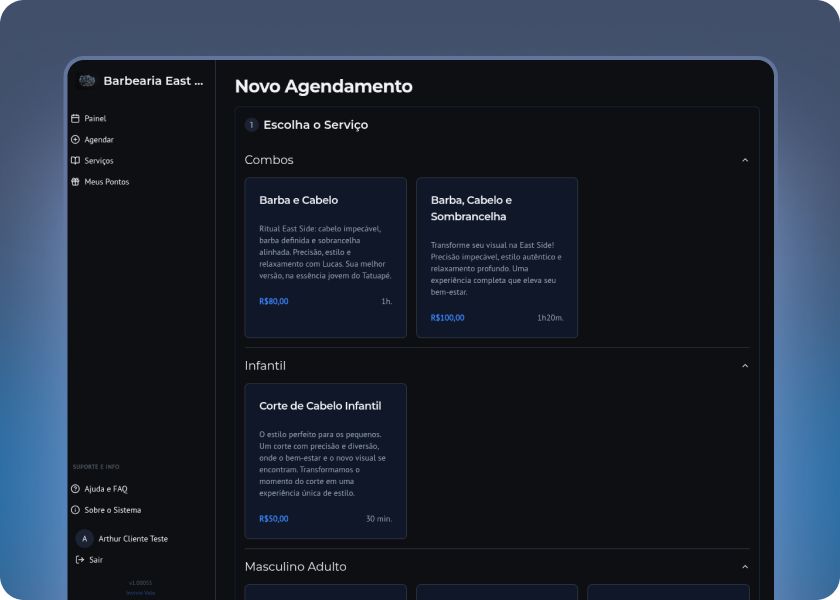
Task: Click the Combos section label
Action: click(x=269, y=160)
